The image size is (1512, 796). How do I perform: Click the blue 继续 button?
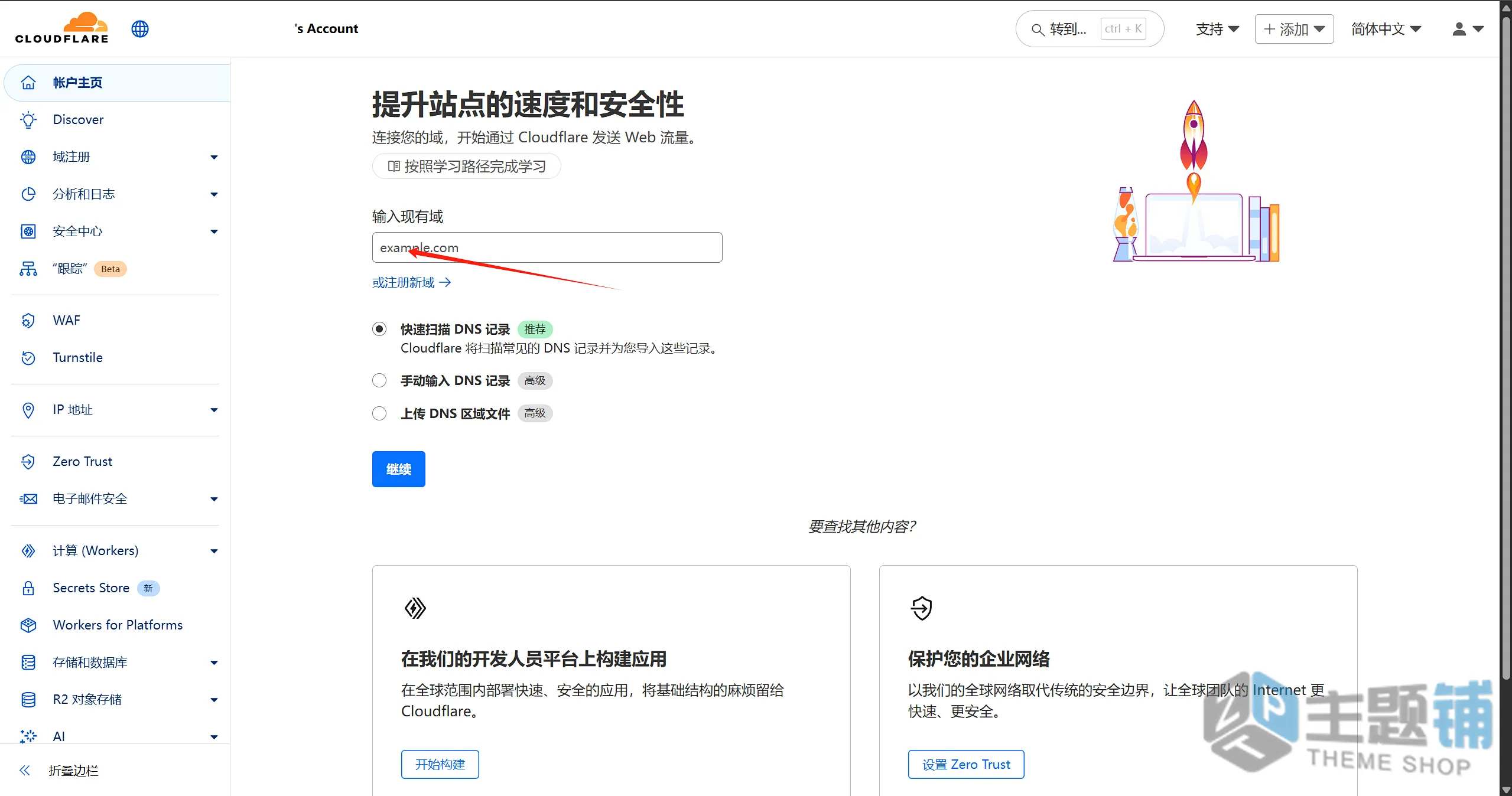coord(399,469)
